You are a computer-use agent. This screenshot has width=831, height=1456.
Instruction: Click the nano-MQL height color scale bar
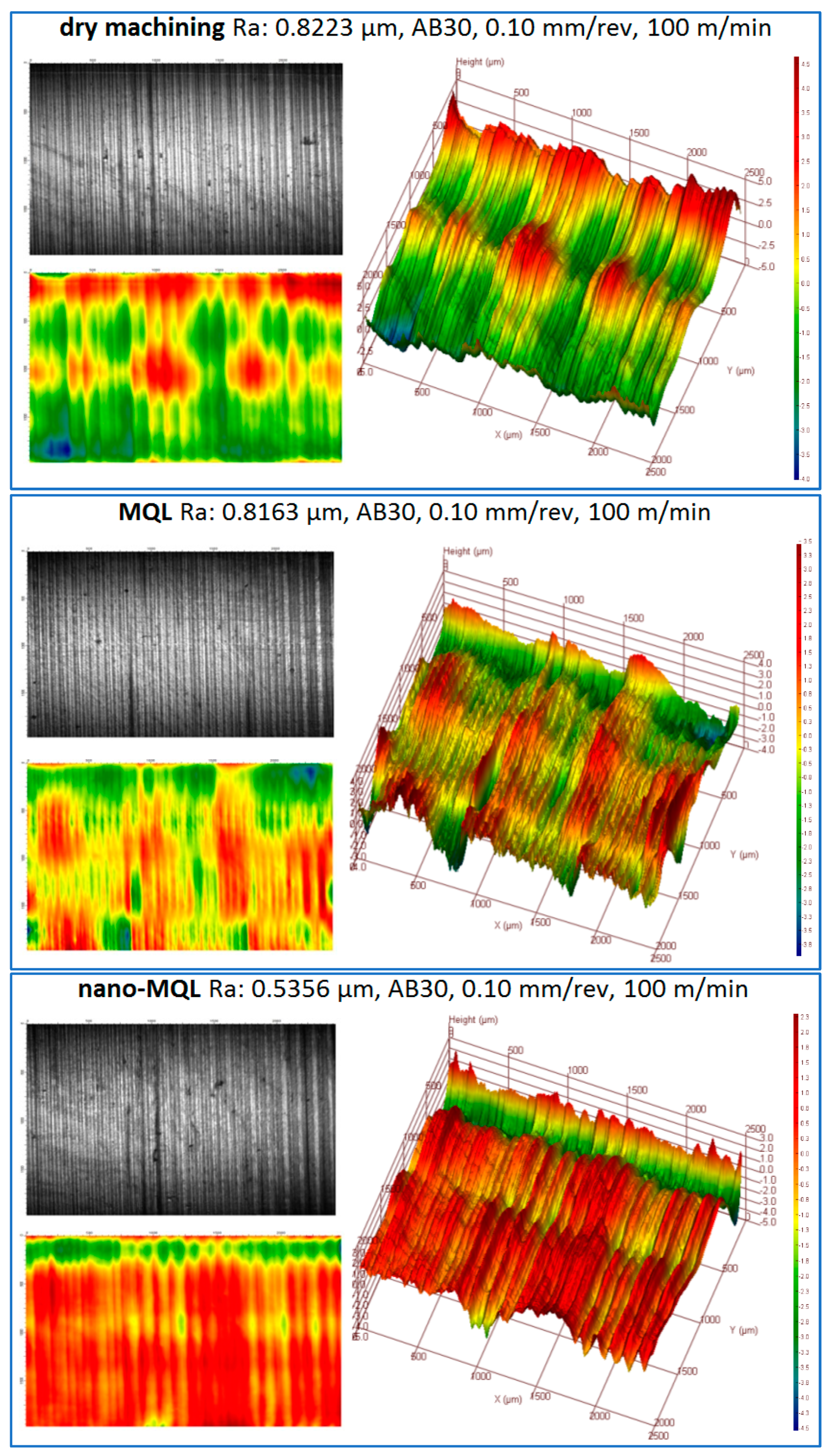click(795, 1221)
